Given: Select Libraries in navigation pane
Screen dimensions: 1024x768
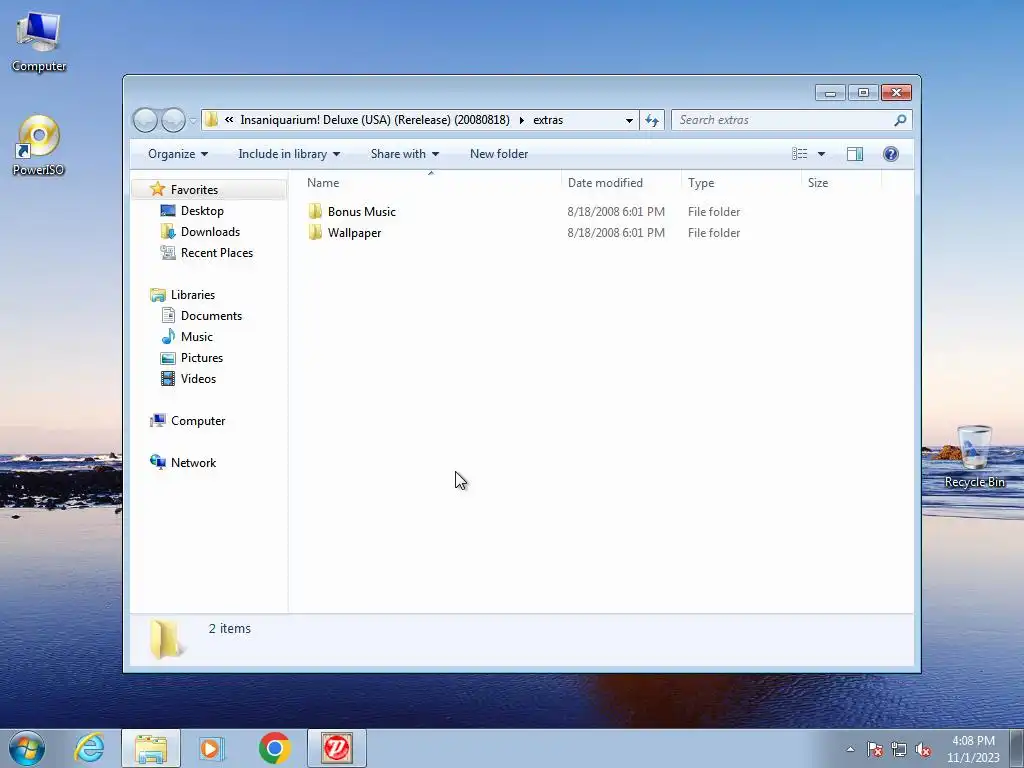Looking at the screenshot, I should tap(193, 295).
